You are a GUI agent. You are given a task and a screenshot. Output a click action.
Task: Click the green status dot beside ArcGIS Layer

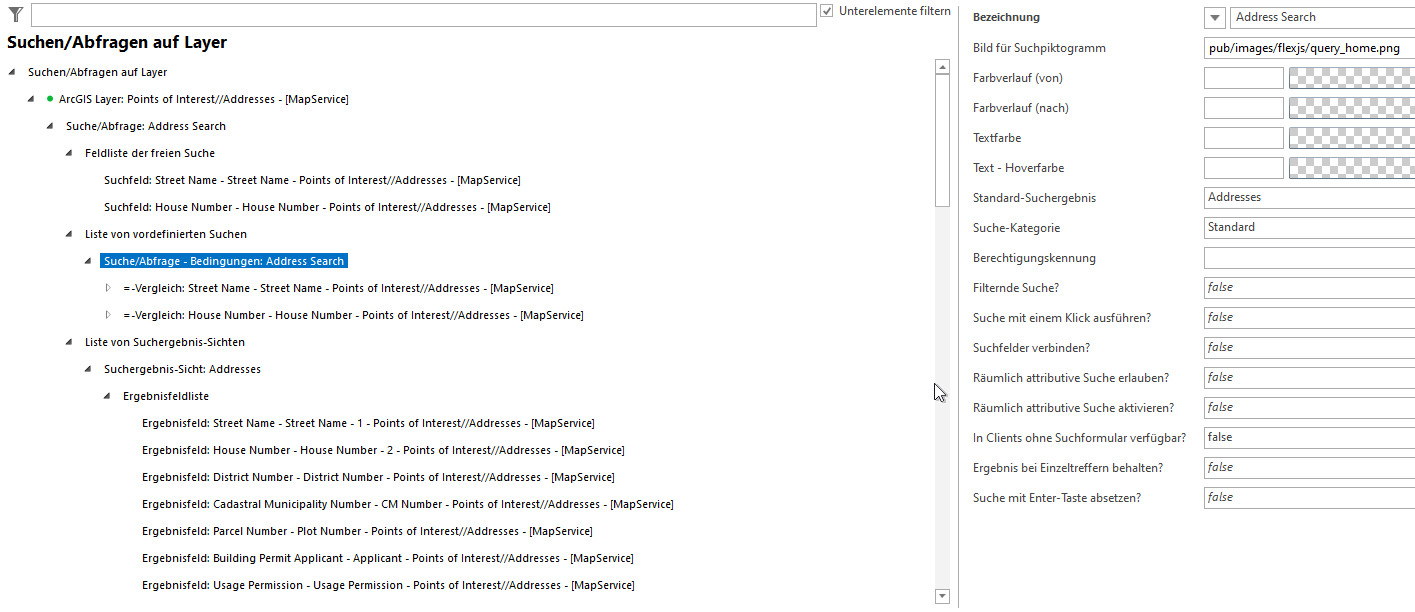tap(51, 99)
